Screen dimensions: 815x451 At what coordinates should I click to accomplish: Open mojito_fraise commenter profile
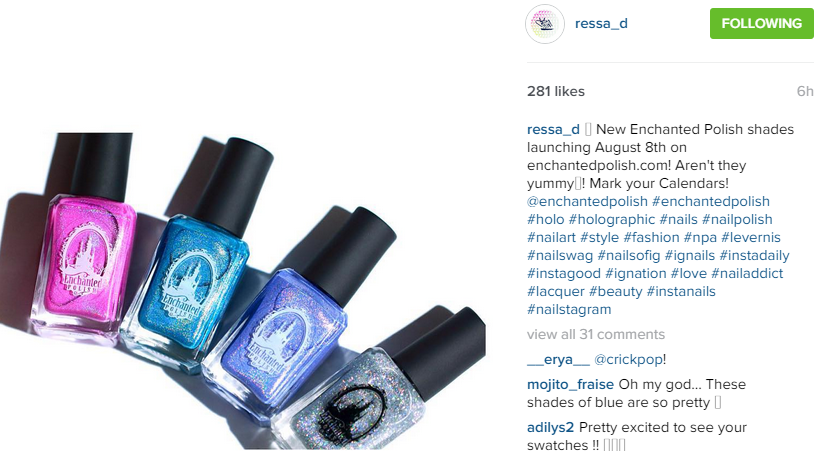(x=570, y=384)
